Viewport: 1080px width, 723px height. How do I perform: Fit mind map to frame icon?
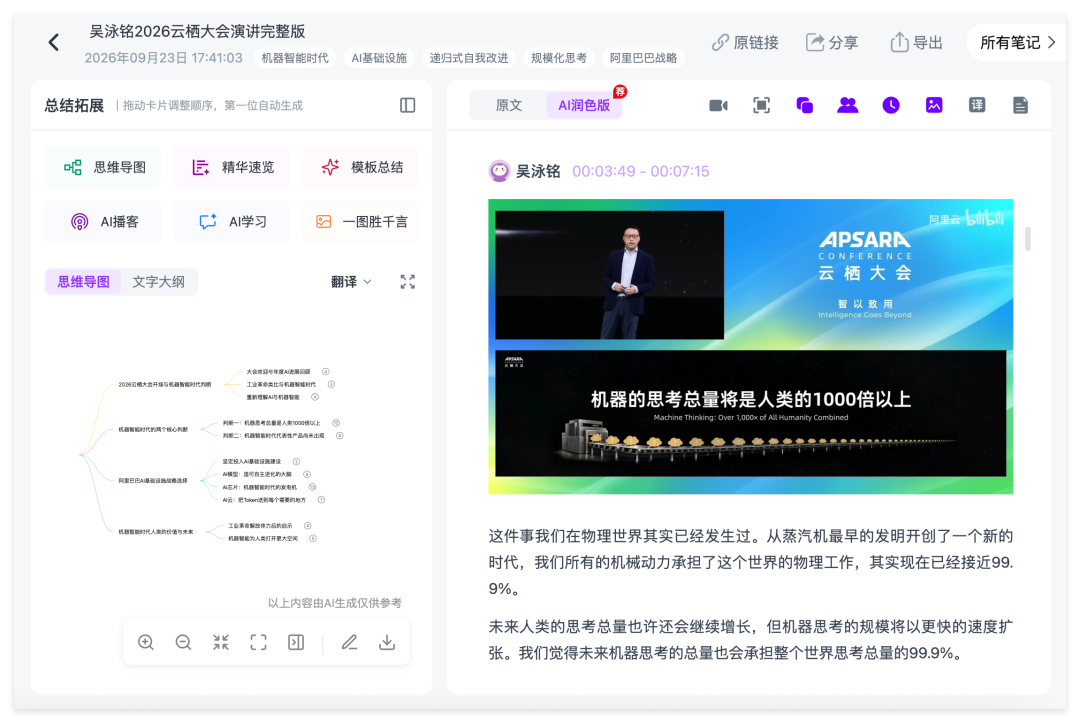point(258,642)
